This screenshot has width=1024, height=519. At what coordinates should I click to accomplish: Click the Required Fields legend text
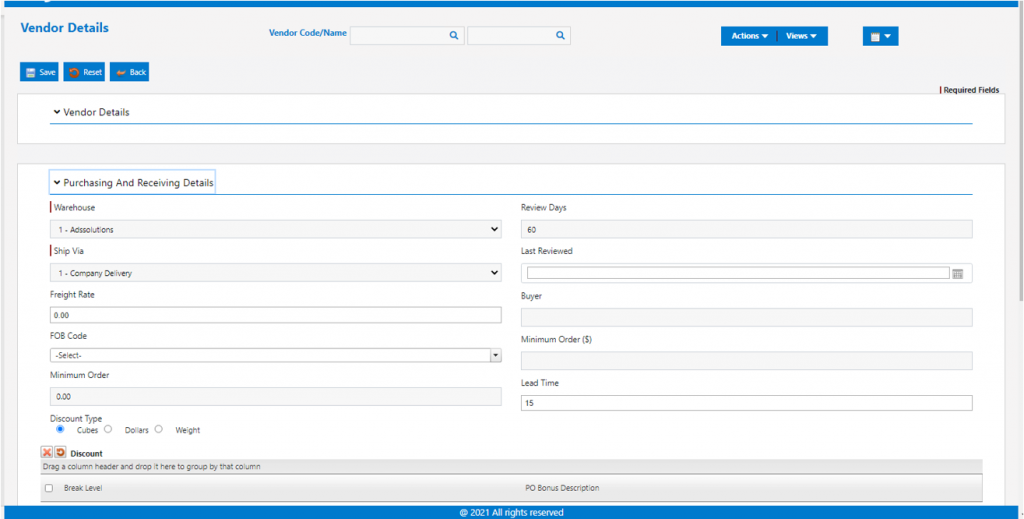point(970,90)
